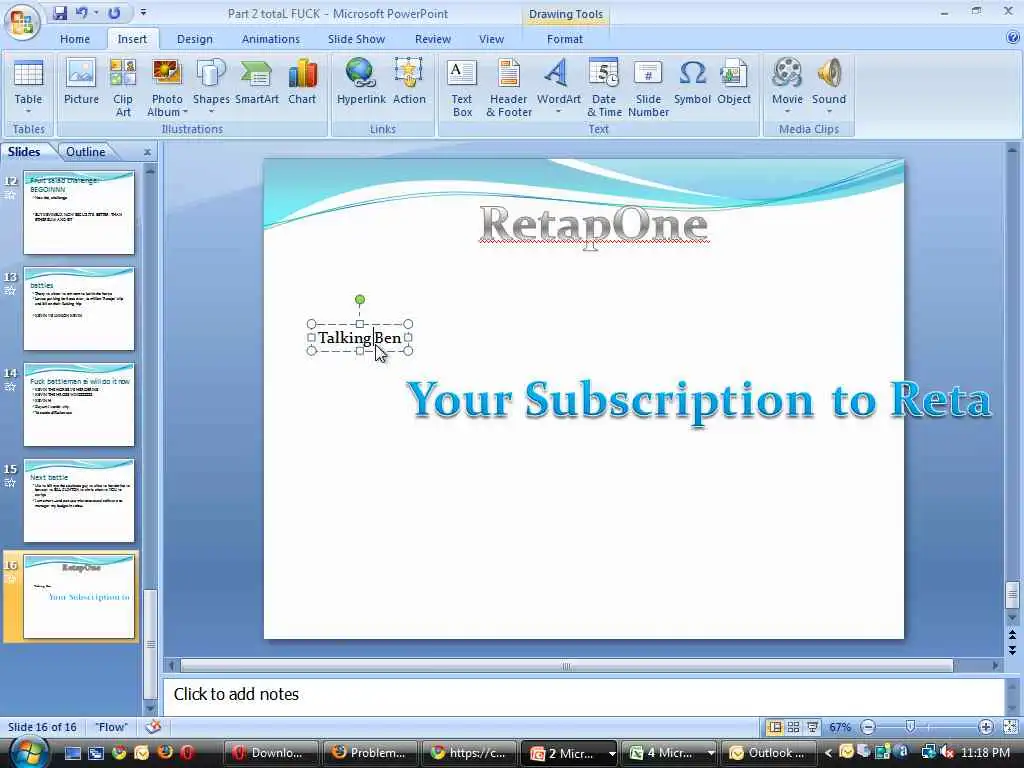This screenshot has width=1024, height=768.
Task: Jump to next slide button
Action: 1012,650
